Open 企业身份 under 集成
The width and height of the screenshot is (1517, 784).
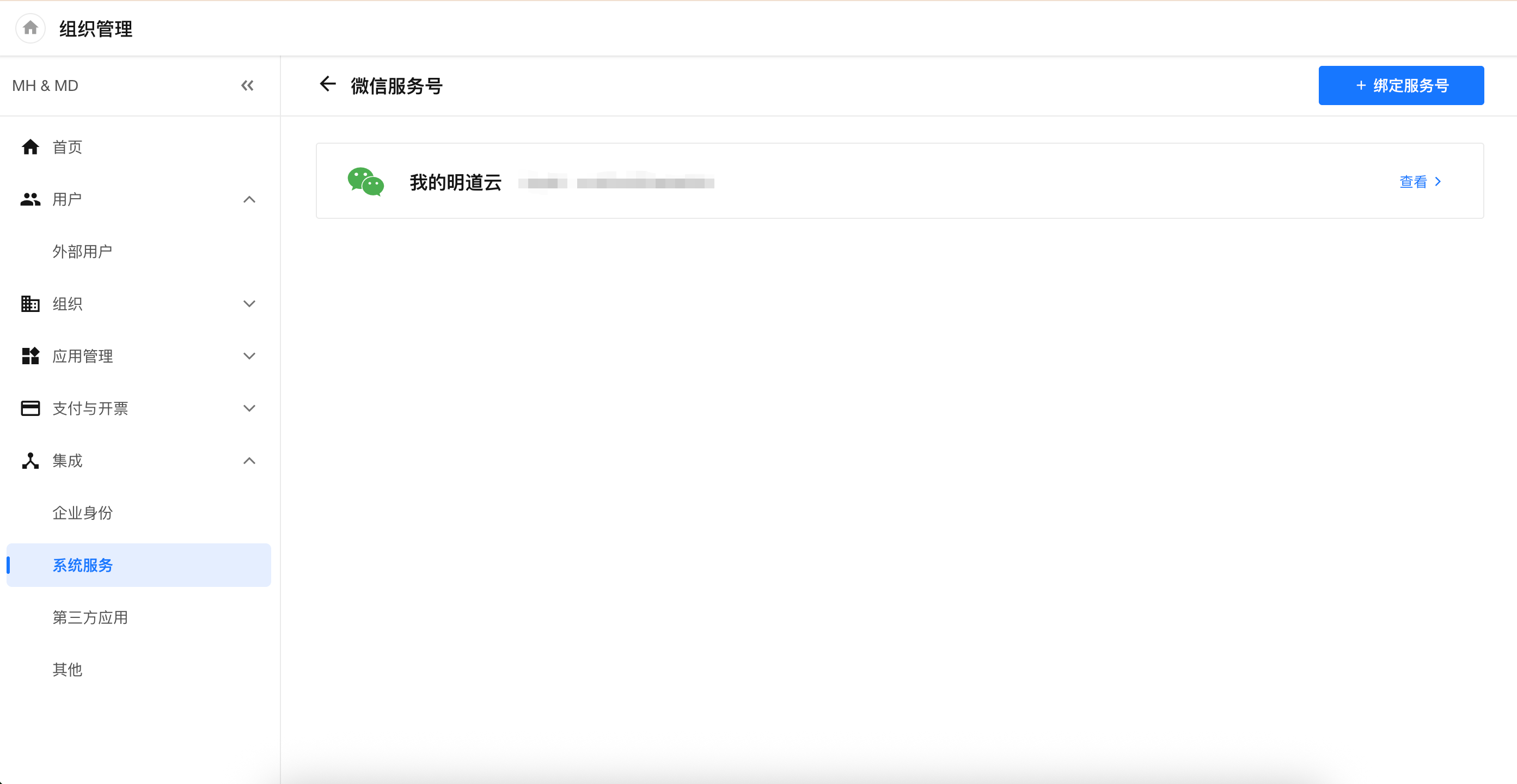click(x=82, y=513)
